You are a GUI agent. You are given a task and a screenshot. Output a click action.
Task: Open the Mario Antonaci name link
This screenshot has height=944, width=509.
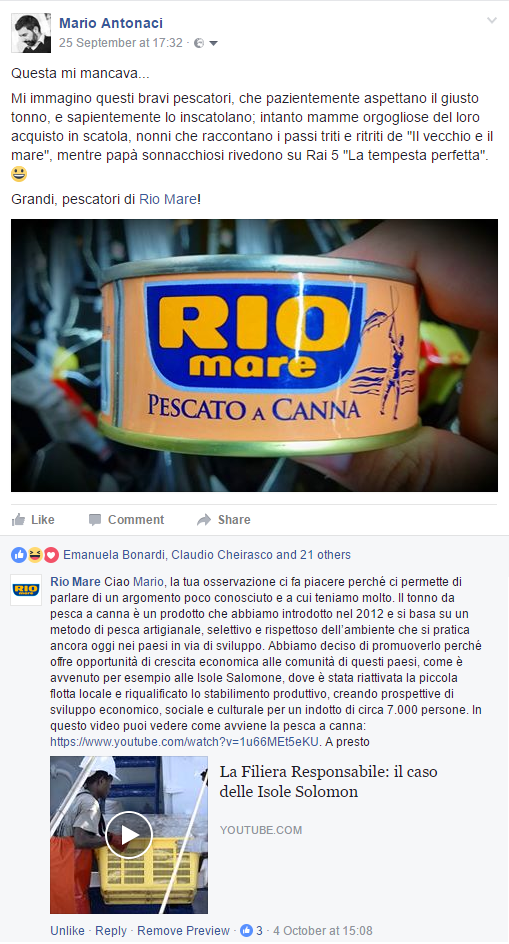[111, 23]
